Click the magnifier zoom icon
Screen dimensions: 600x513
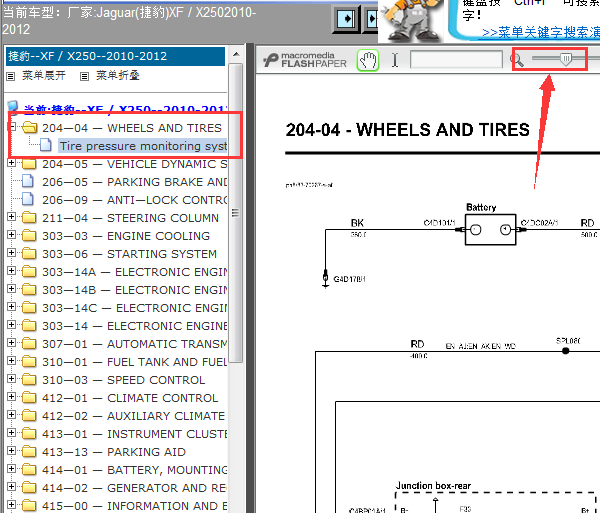[x=517, y=60]
